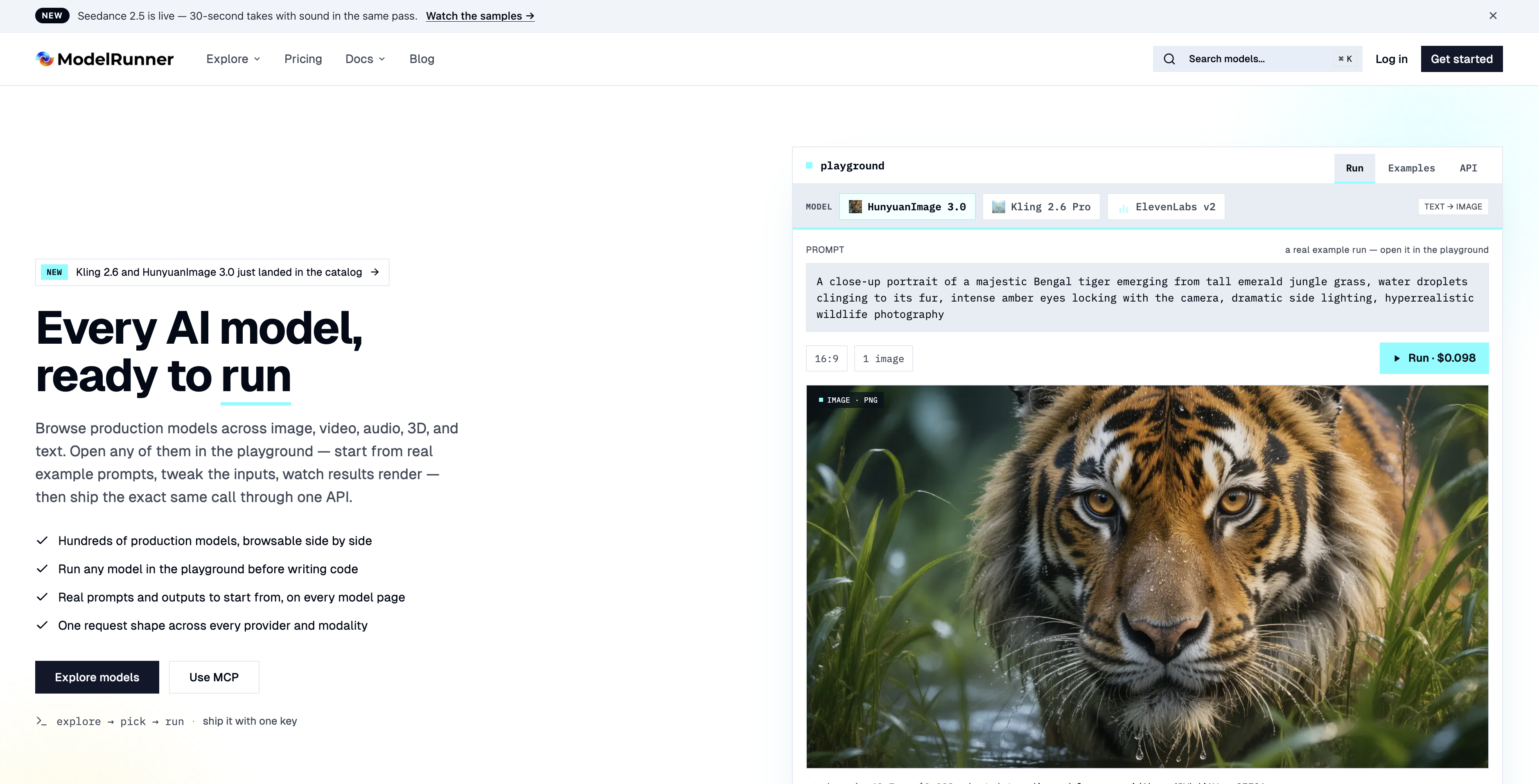
Task: Click the arrow in the Kling catalog announcement
Action: [375, 272]
